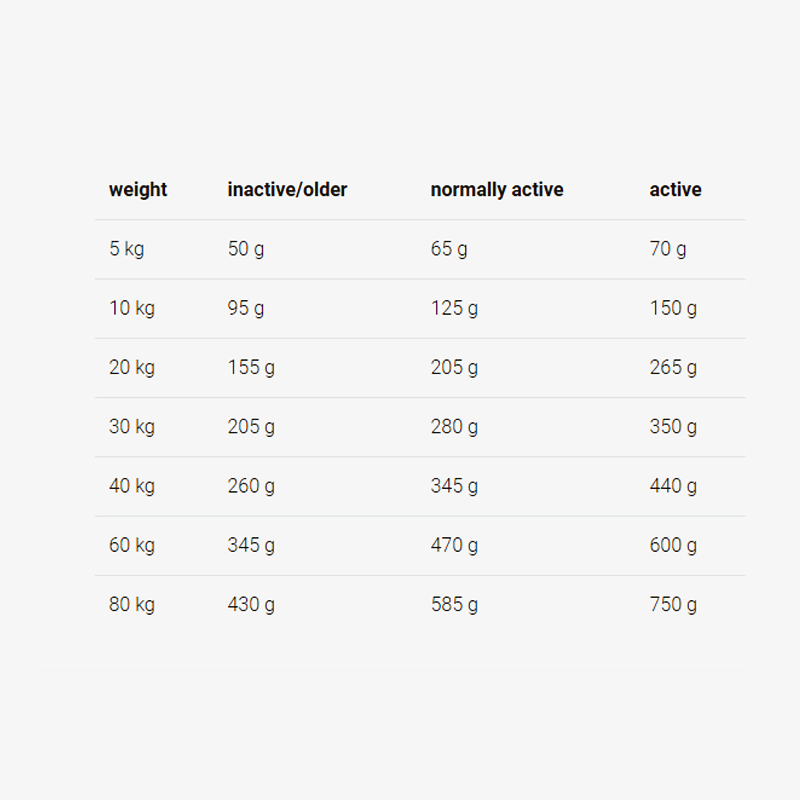Click the 80 kg row label
The width and height of the screenshot is (800, 800).
[x=132, y=604]
